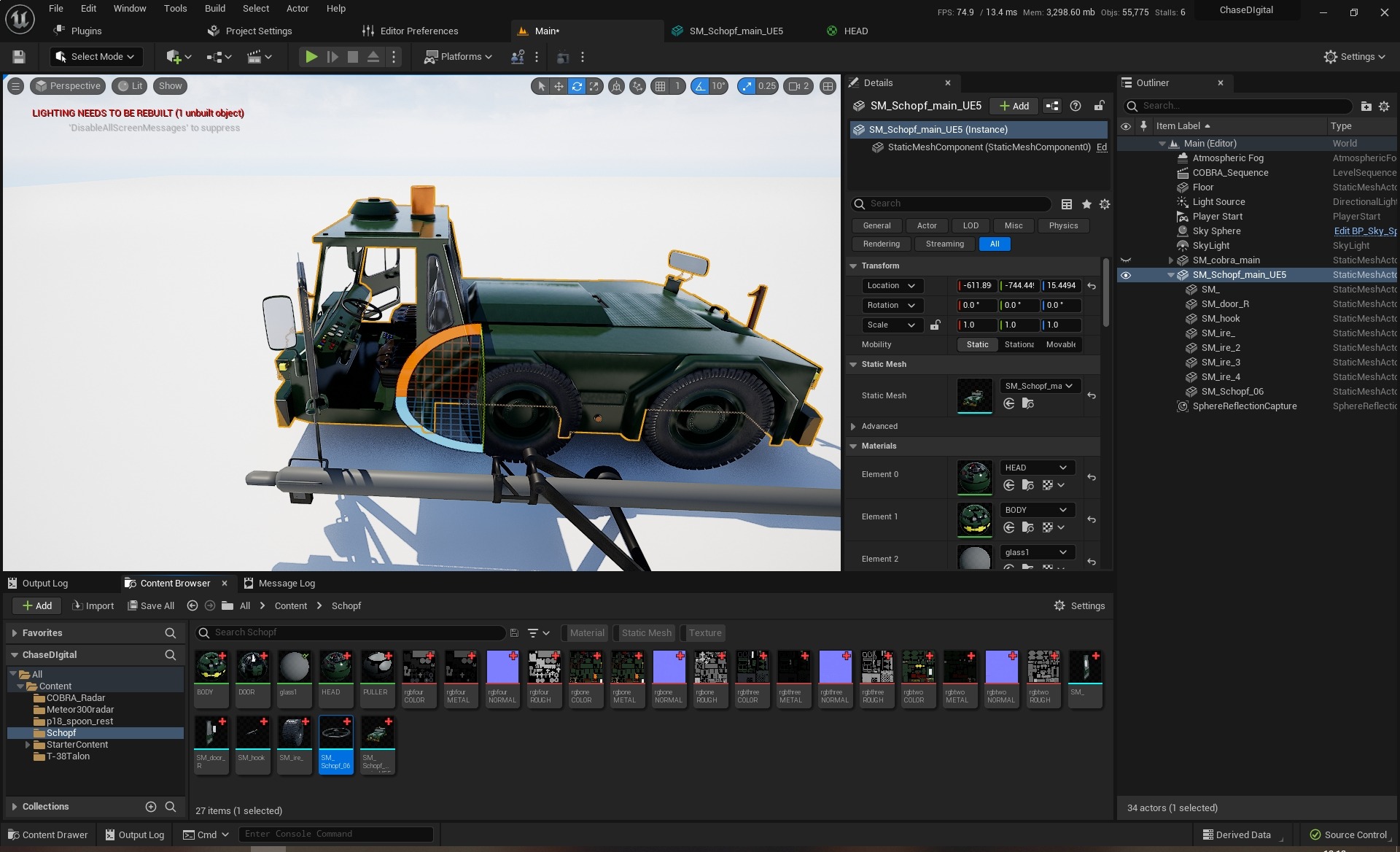Switch to the HEAD material tab
The width and height of the screenshot is (1400, 852).
coord(855,31)
